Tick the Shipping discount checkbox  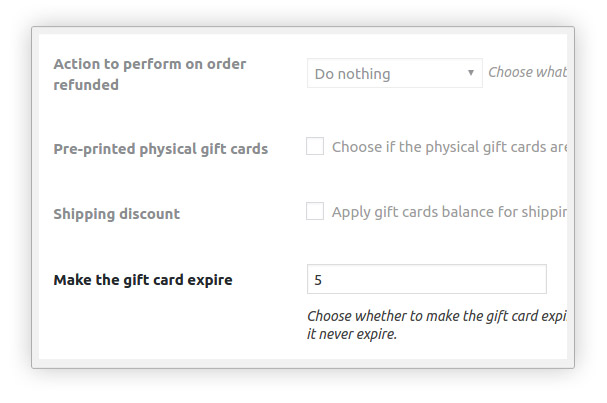[x=315, y=211]
